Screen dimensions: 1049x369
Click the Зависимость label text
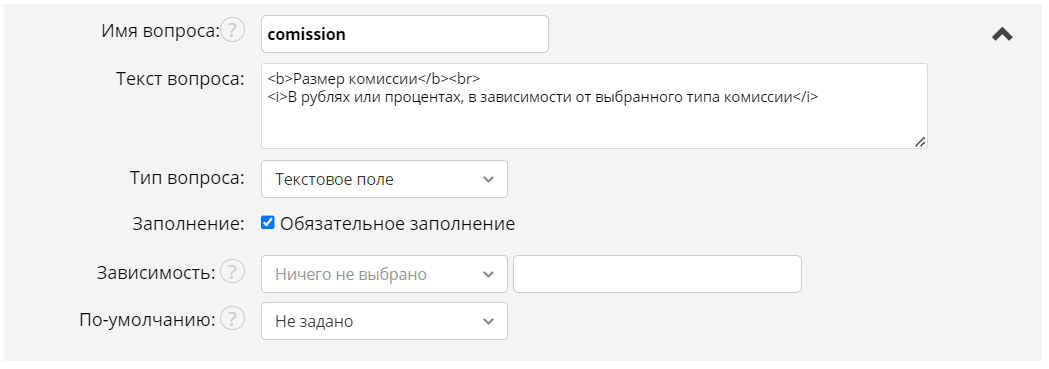click(157, 273)
